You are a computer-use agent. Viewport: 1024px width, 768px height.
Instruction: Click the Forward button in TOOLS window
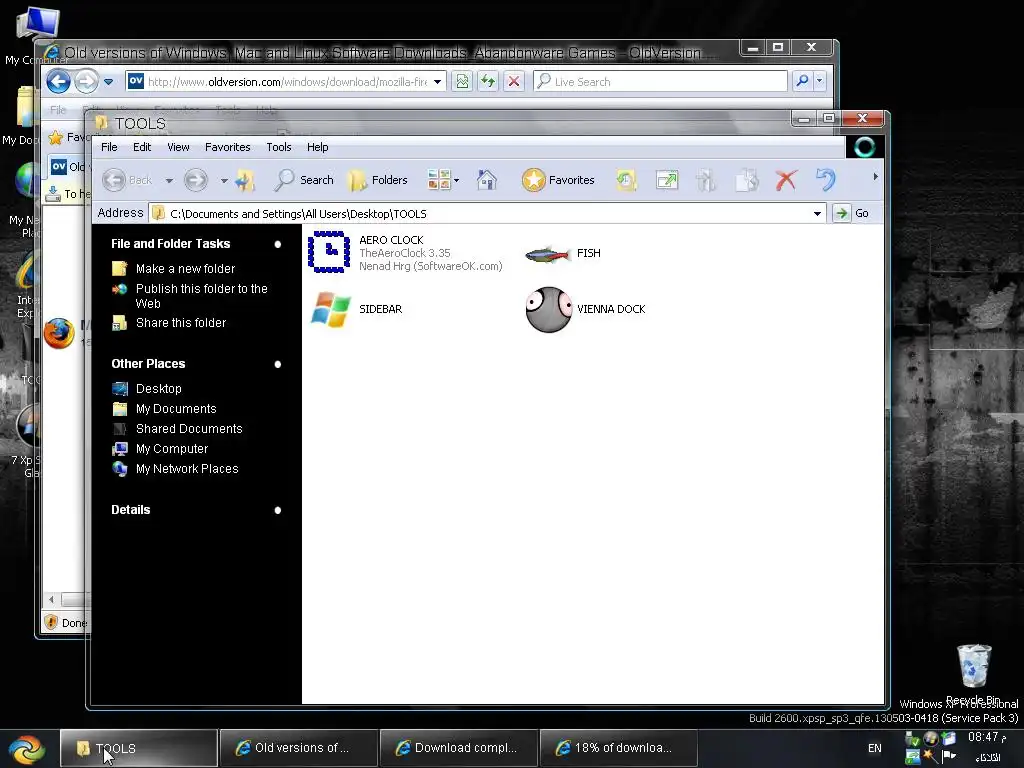click(195, 180)
